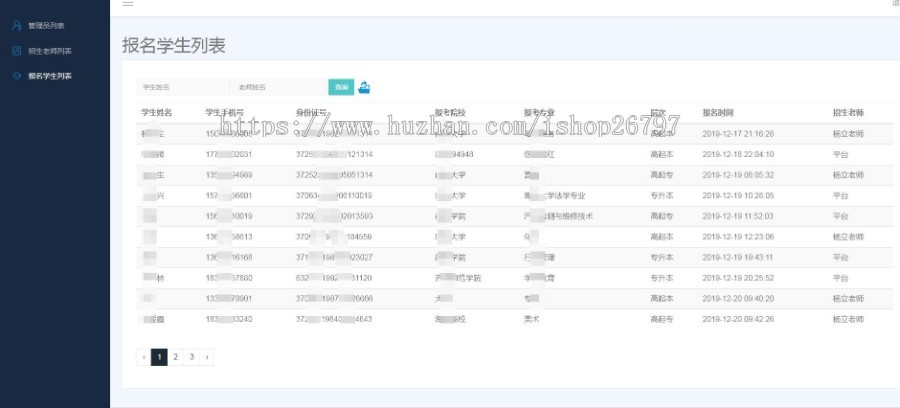Click 杨立老师 in the 09:40:20 row
Viewport: 900px width, 408px height.
[848, 299]
